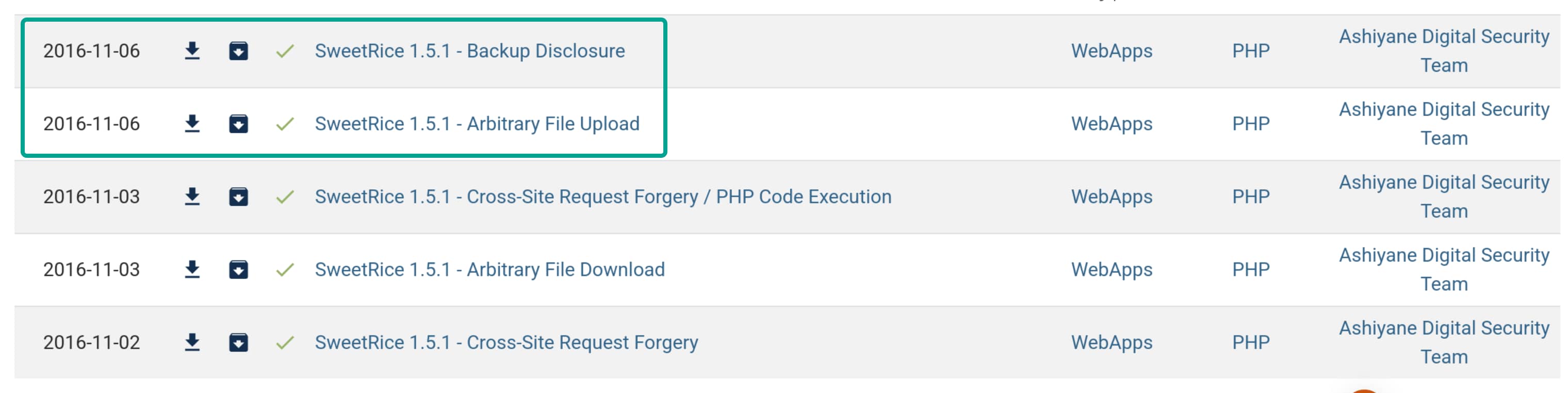Open SweetRice 1.5.1 - Arbitrary File Upload
The width and height of the screenshot is (1568, 393).
477,124
